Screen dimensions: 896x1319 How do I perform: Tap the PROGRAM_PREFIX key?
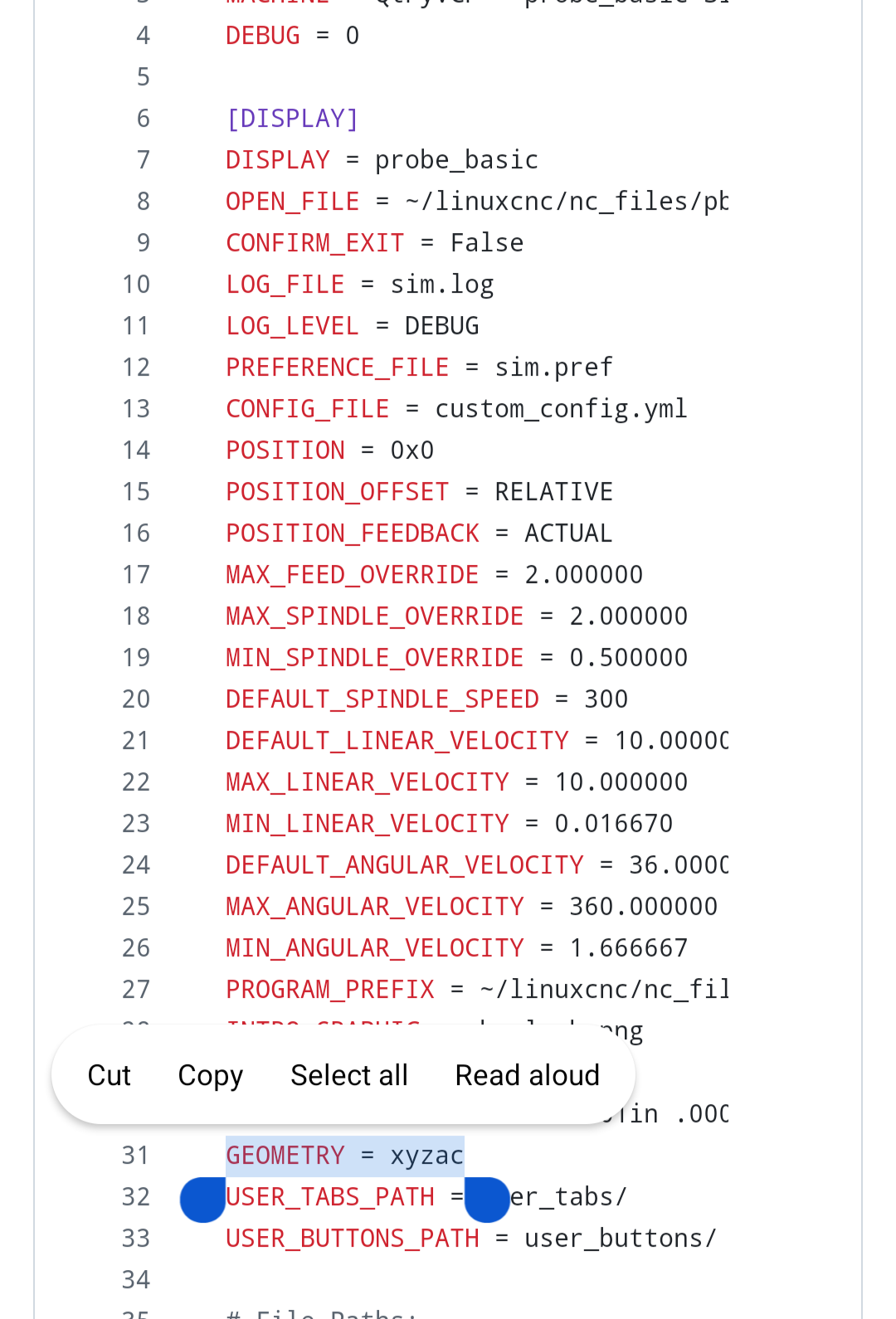[329, 990]
